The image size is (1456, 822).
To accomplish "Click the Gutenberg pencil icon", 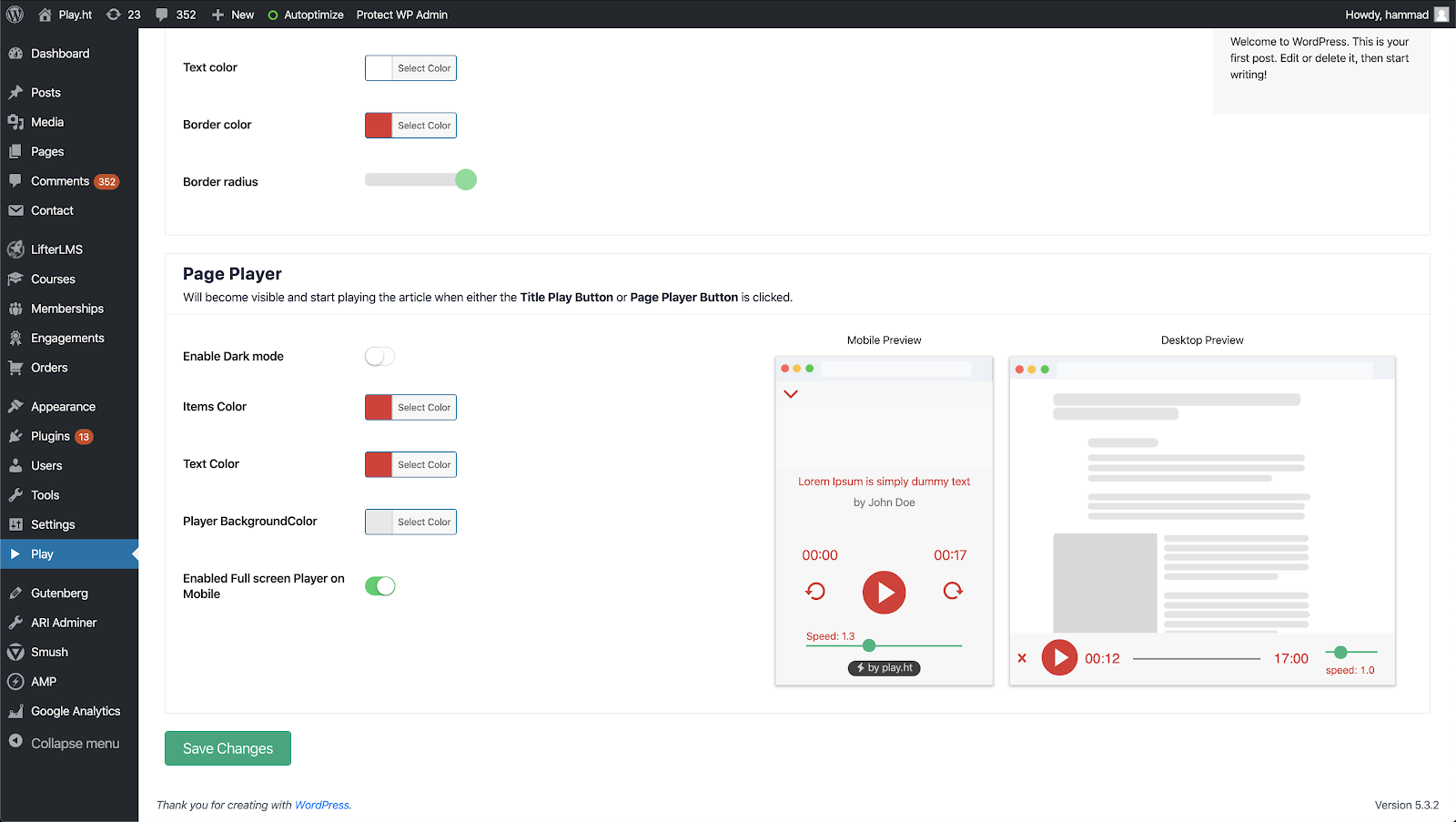I will point(15,593).
